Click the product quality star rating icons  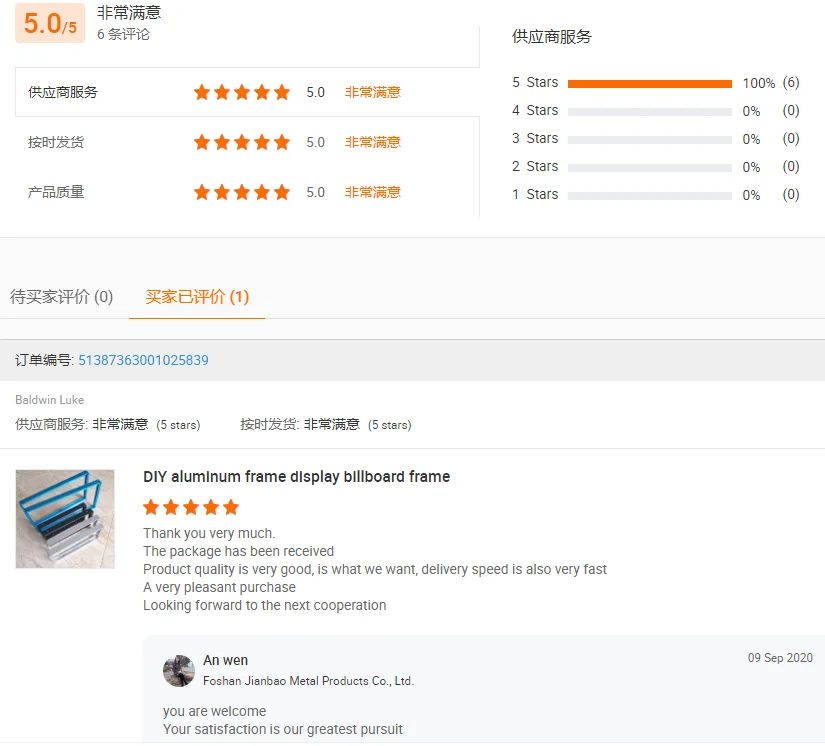[x=241, y=192]
